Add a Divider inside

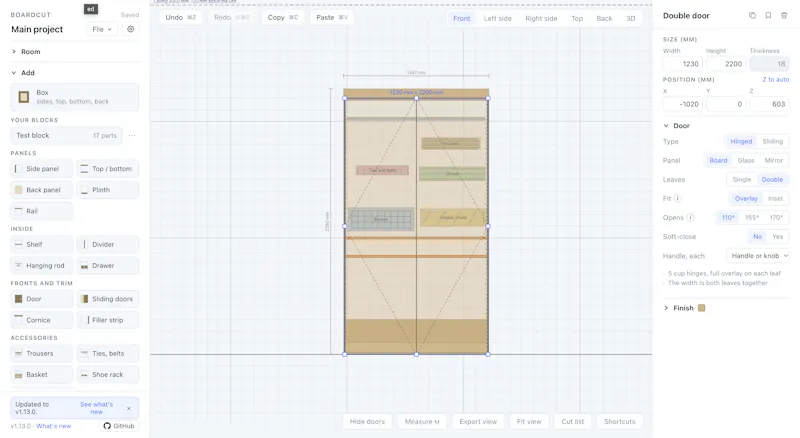(x=108, y=245)
